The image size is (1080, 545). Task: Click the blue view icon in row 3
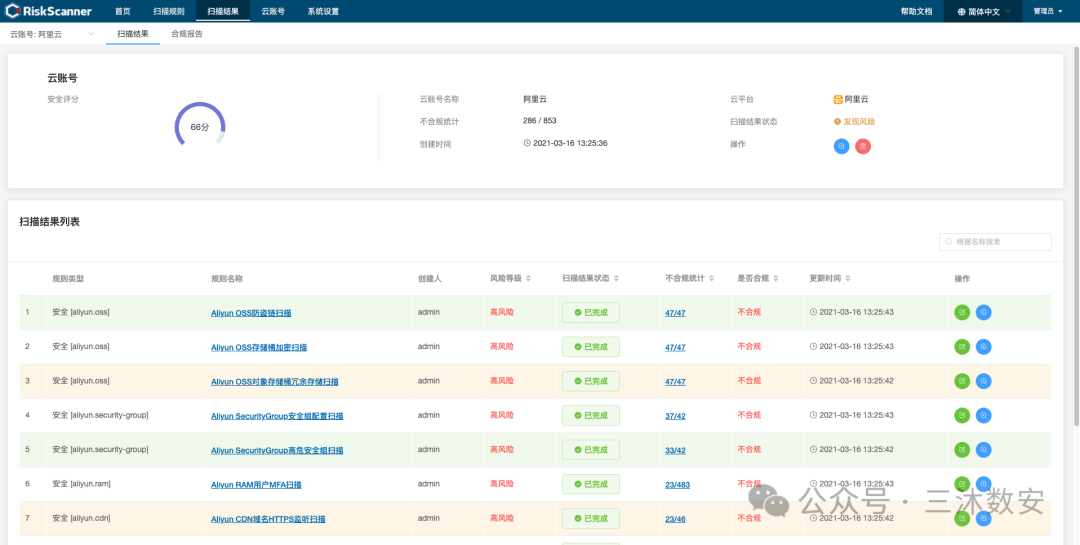tap(984, 381)
